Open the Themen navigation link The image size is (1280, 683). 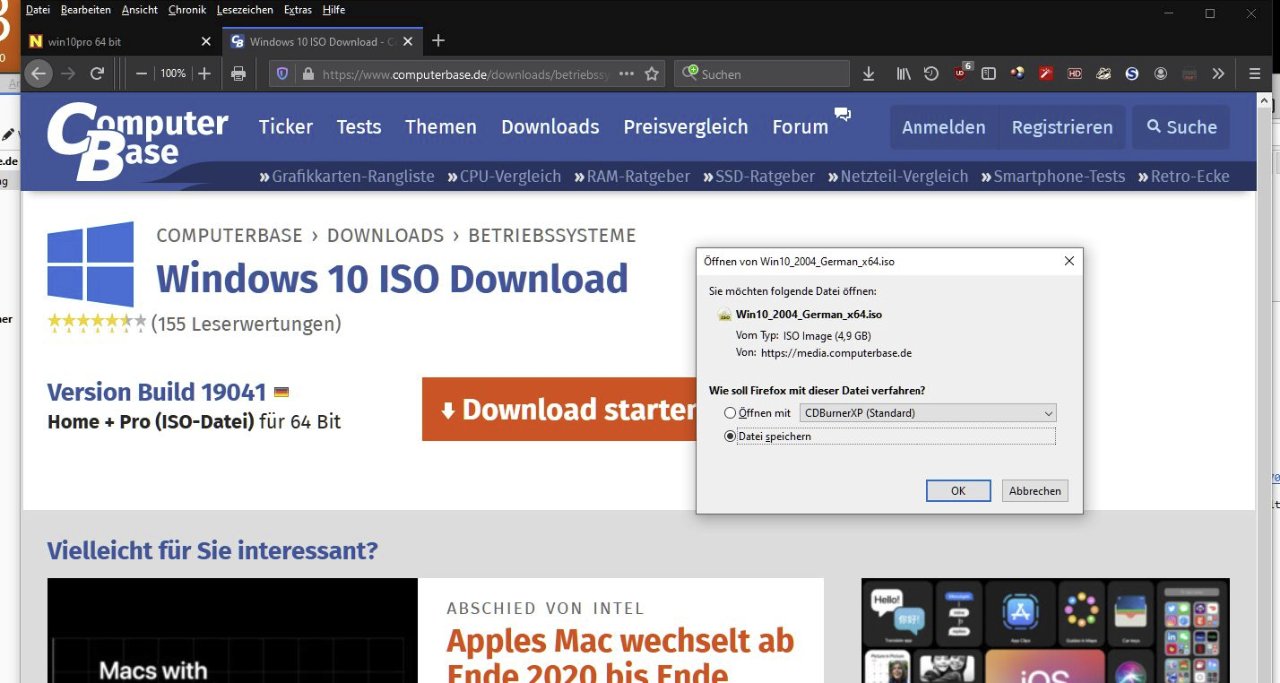(441, 127)
